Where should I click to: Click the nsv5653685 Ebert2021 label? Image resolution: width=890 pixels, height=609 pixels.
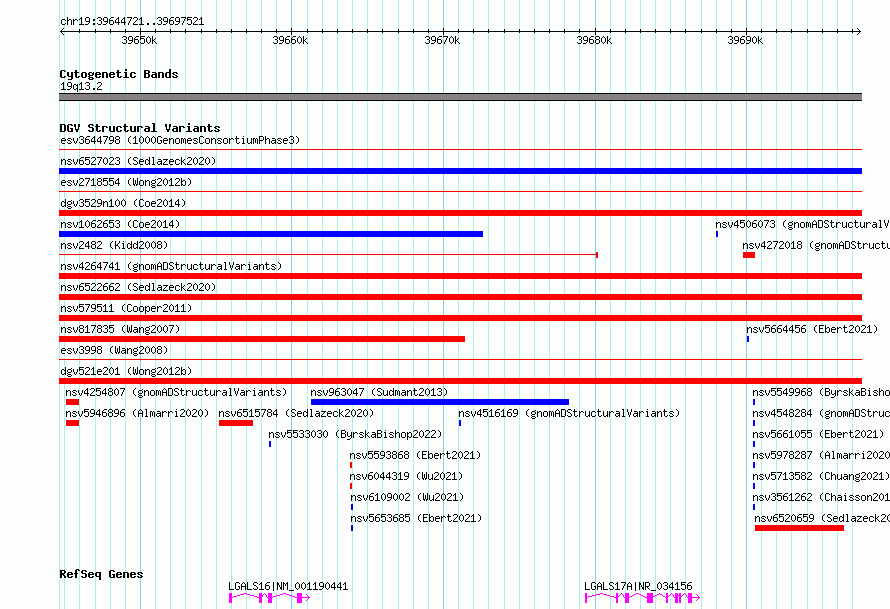coord(416,518)
